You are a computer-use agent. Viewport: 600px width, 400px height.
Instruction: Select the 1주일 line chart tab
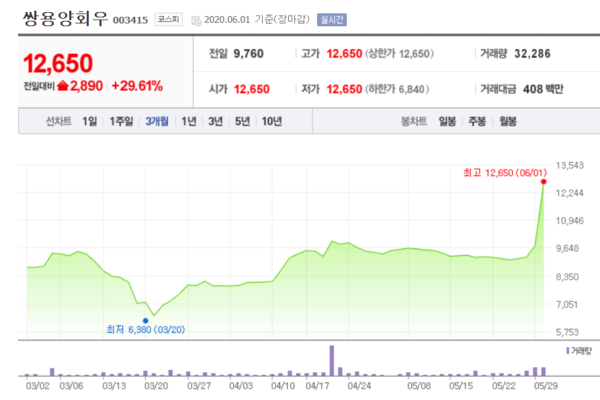pos(121,121)
